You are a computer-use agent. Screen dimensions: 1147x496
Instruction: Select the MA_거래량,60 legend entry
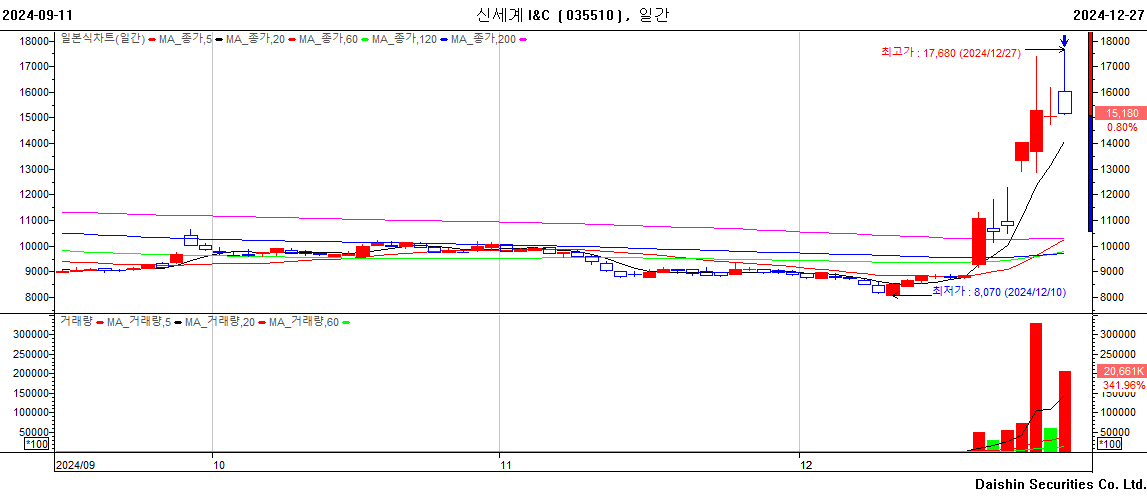303,321
